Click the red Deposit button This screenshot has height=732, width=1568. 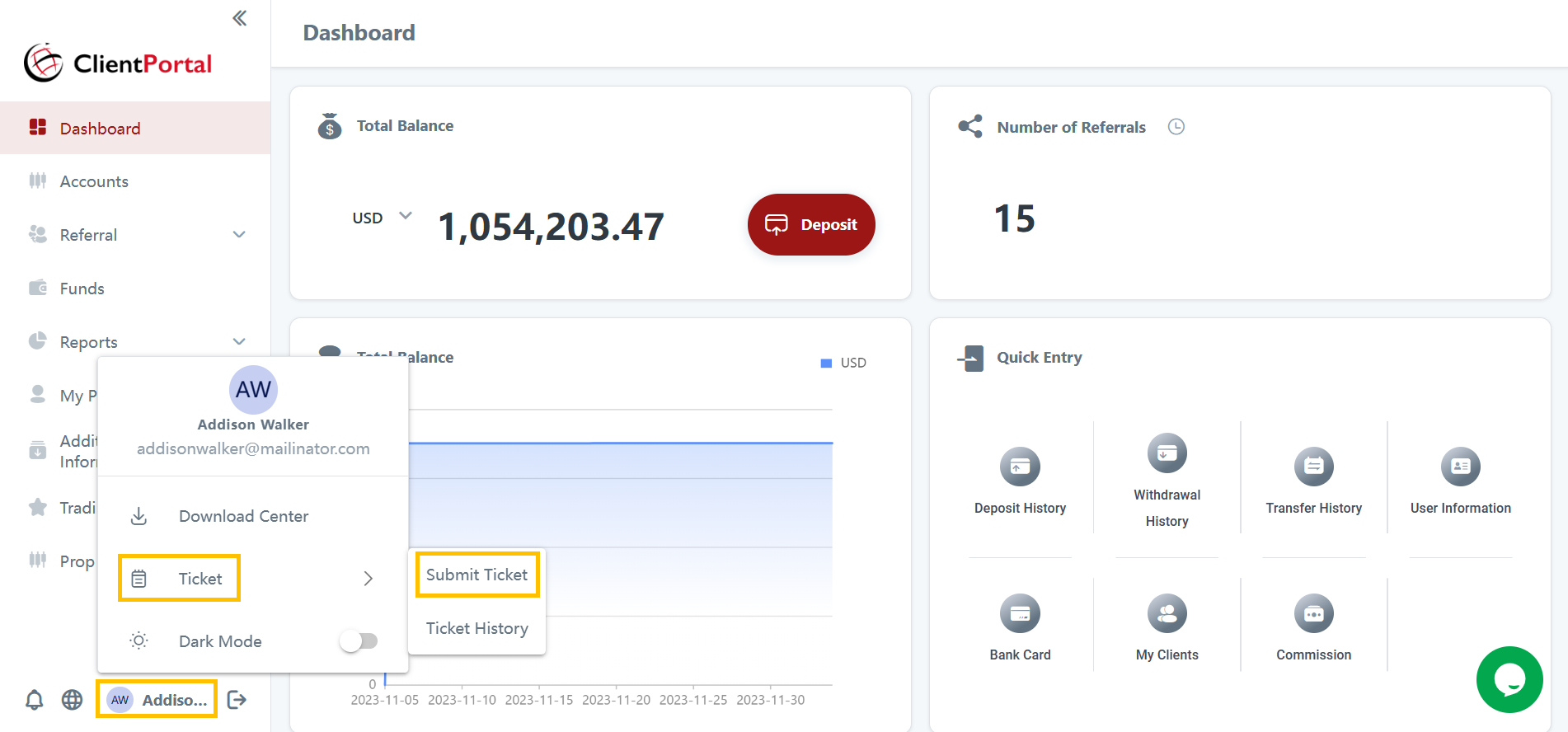click(x=811, y=225)
